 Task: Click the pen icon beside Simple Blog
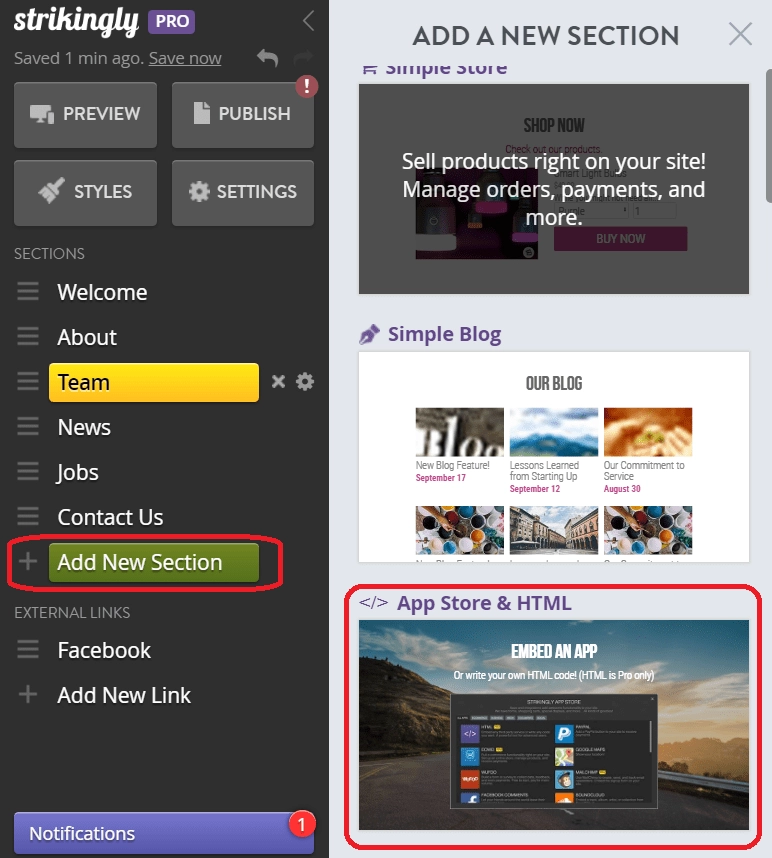tap(369, 334)
